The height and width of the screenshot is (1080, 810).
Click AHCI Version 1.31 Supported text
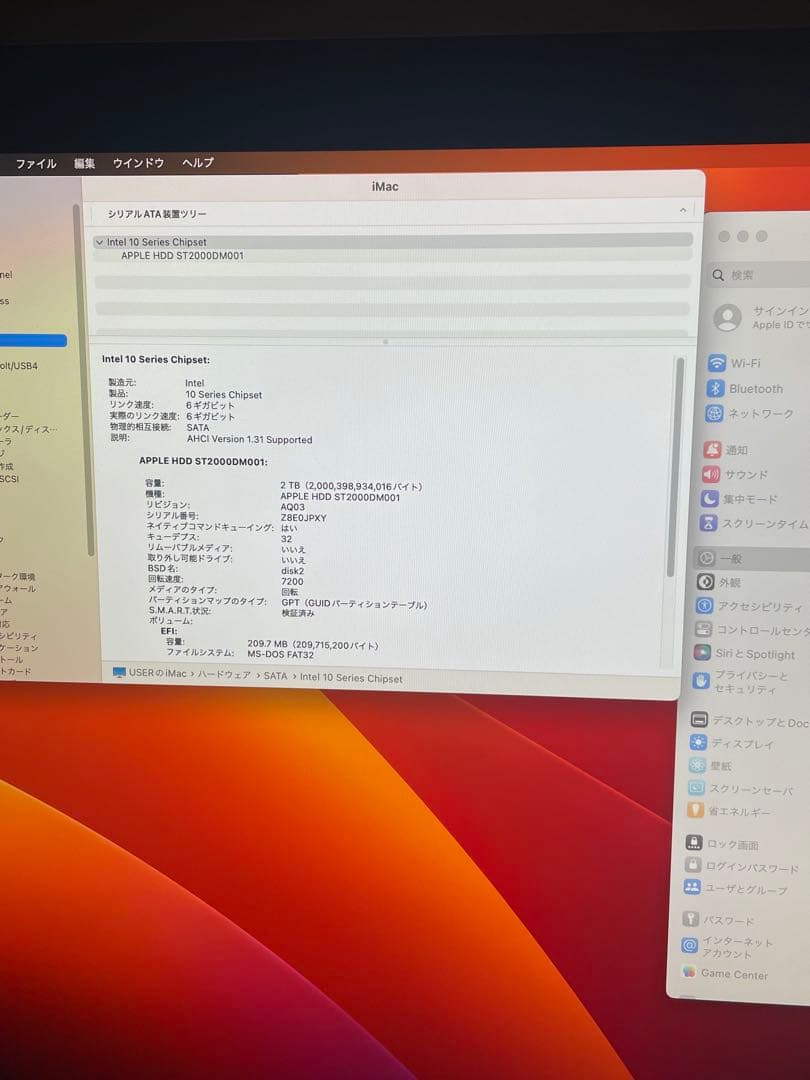(x=249, y=439)
